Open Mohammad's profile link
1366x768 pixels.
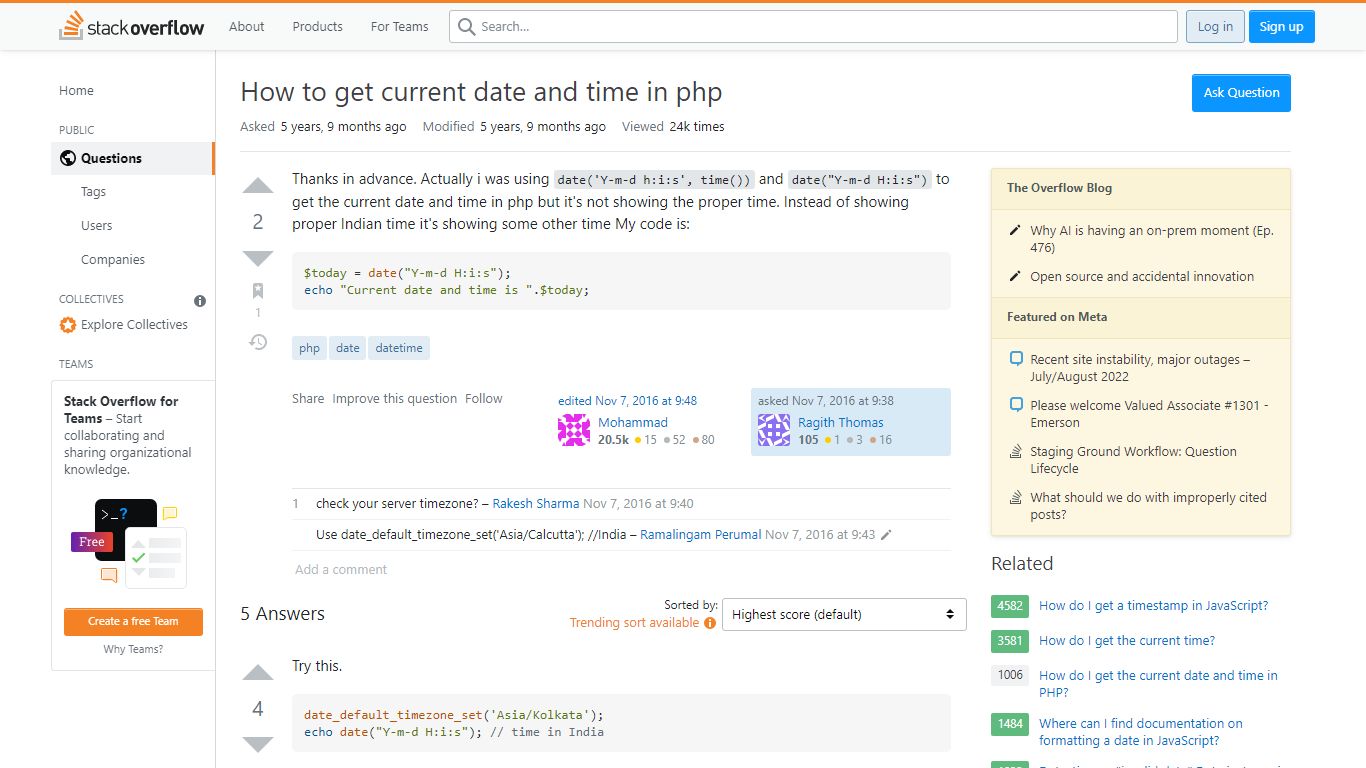633,423
